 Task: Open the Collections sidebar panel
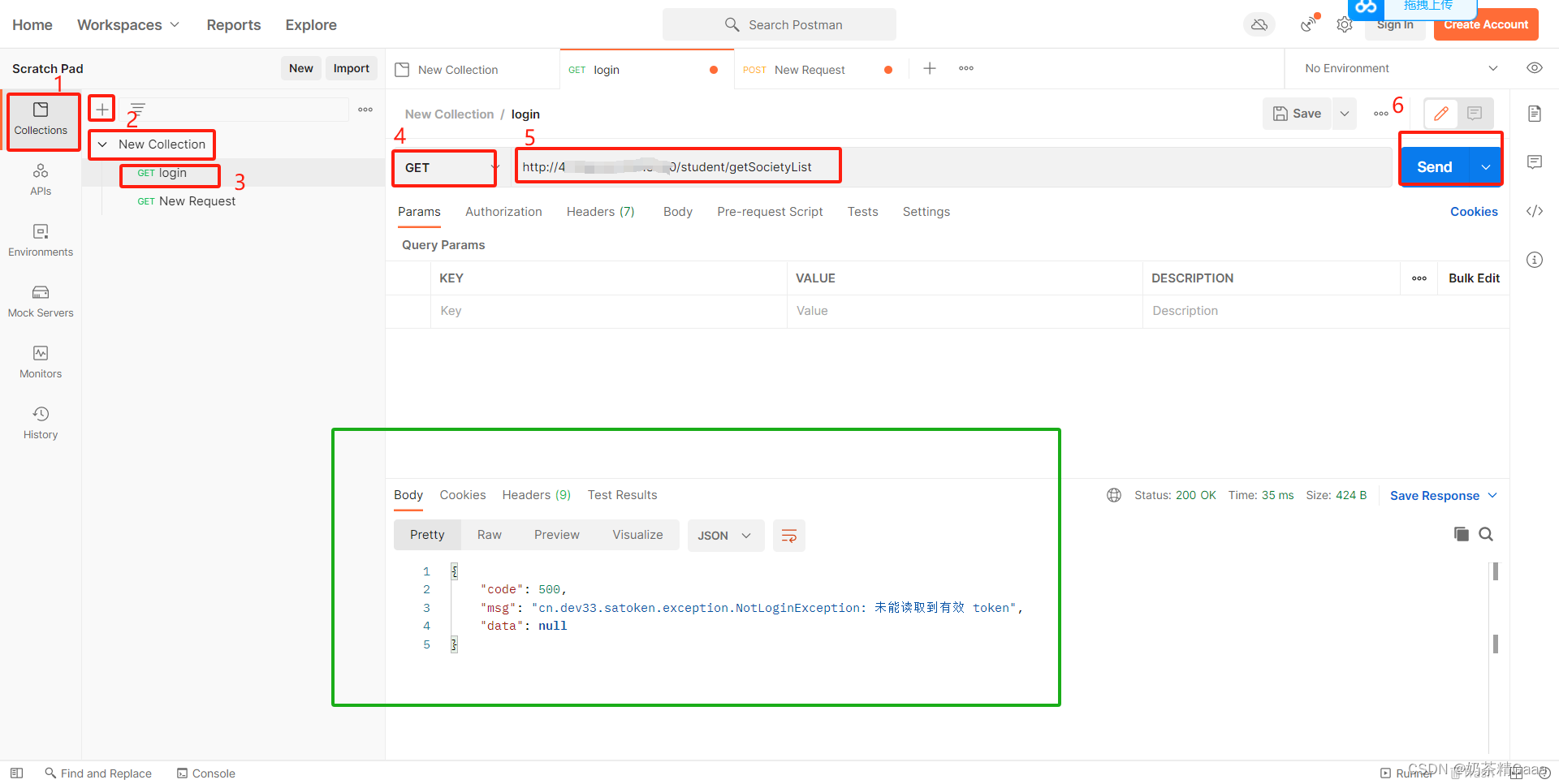click(41, 119)
